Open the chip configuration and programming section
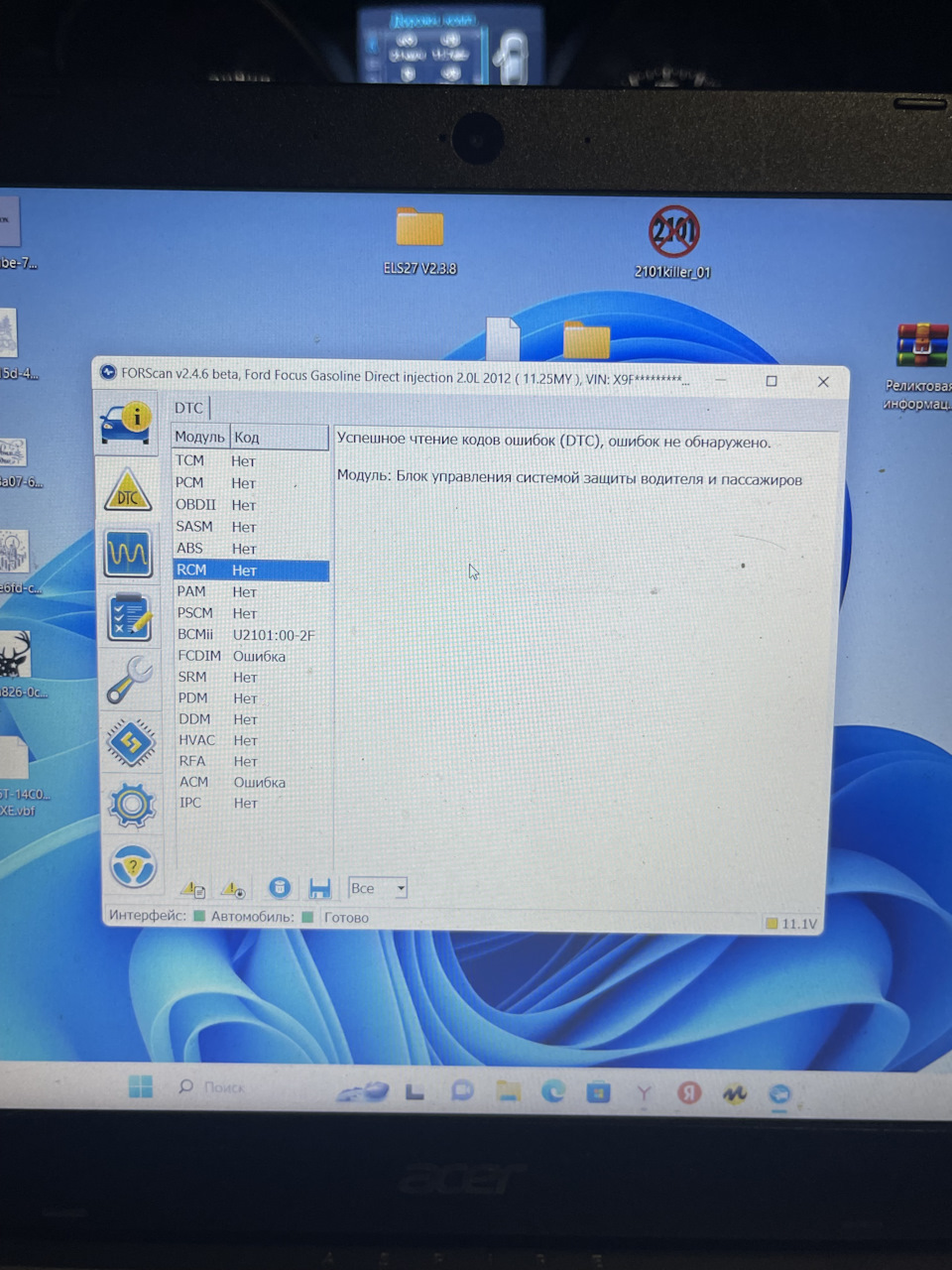Image resolution: width=952 pixels, height=1270 pixels. coord(131,741)
